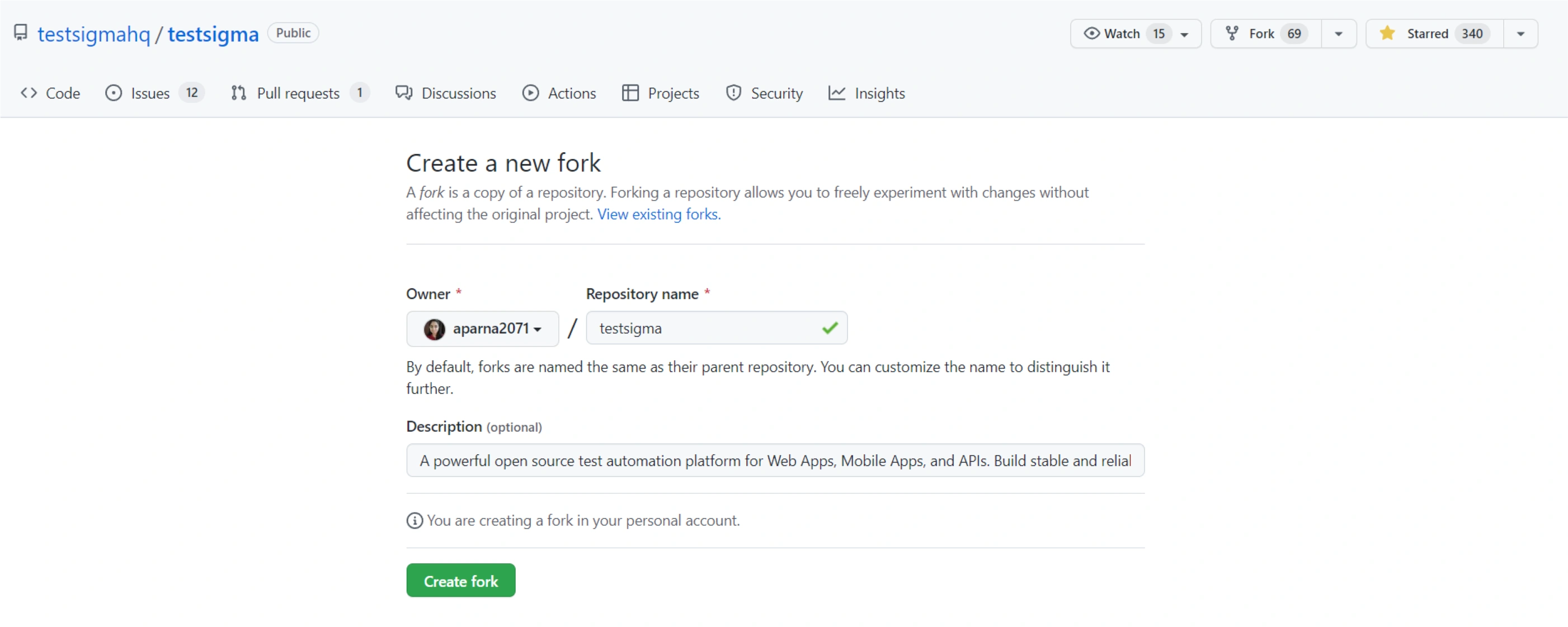The width and height of the screenshot is (1568, 627).
Task: Click the Actions play icon
Action: pos(530,93)
